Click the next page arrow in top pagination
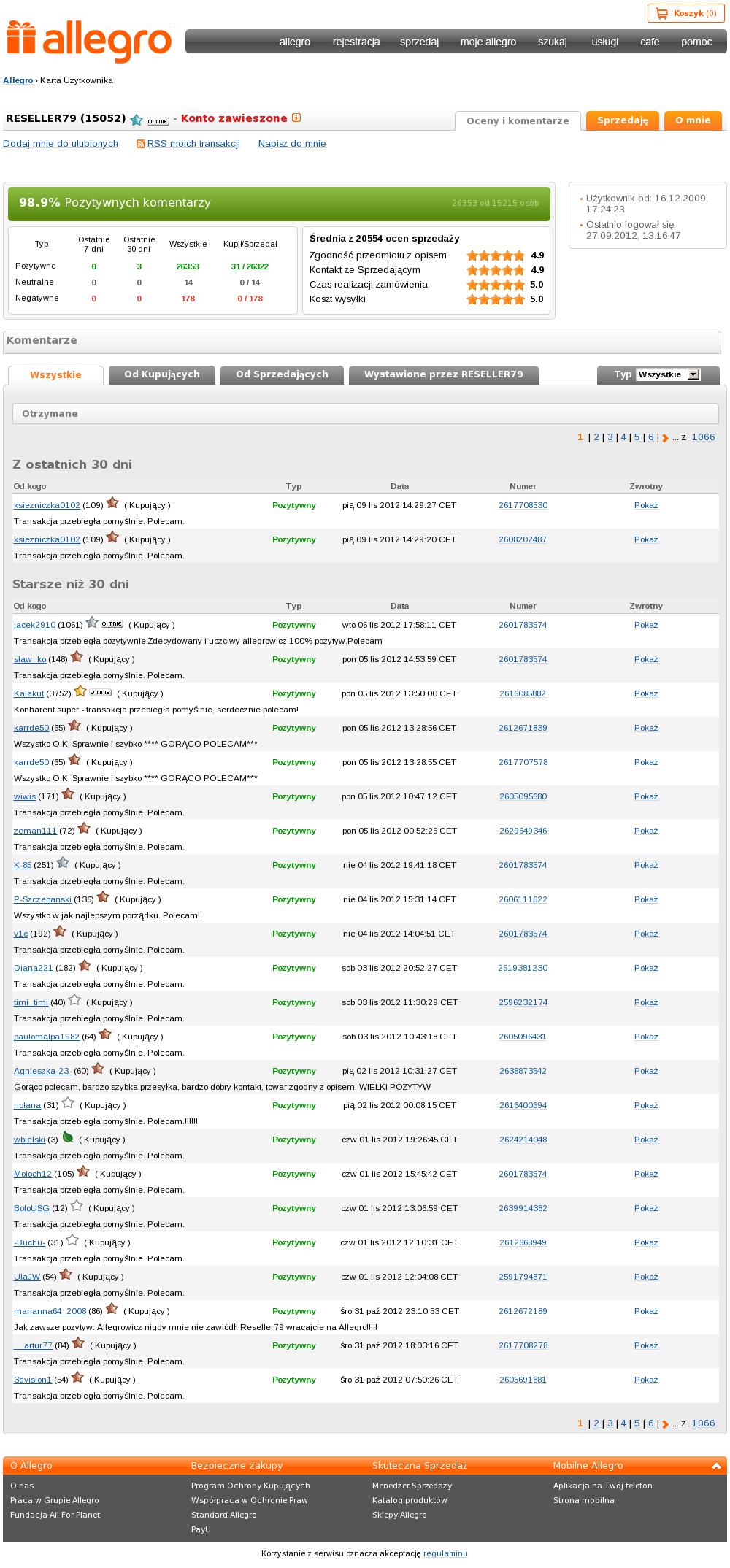Screen dimensions: 730x1568 (x=665, y=438)
